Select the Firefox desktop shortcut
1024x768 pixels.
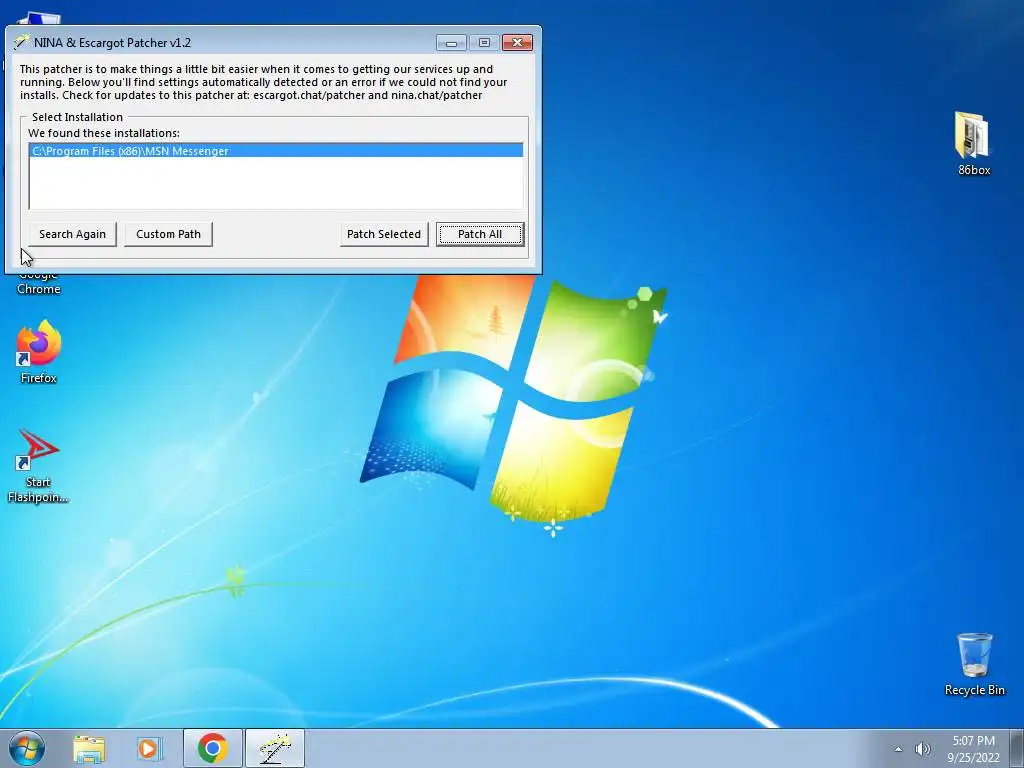38,351
